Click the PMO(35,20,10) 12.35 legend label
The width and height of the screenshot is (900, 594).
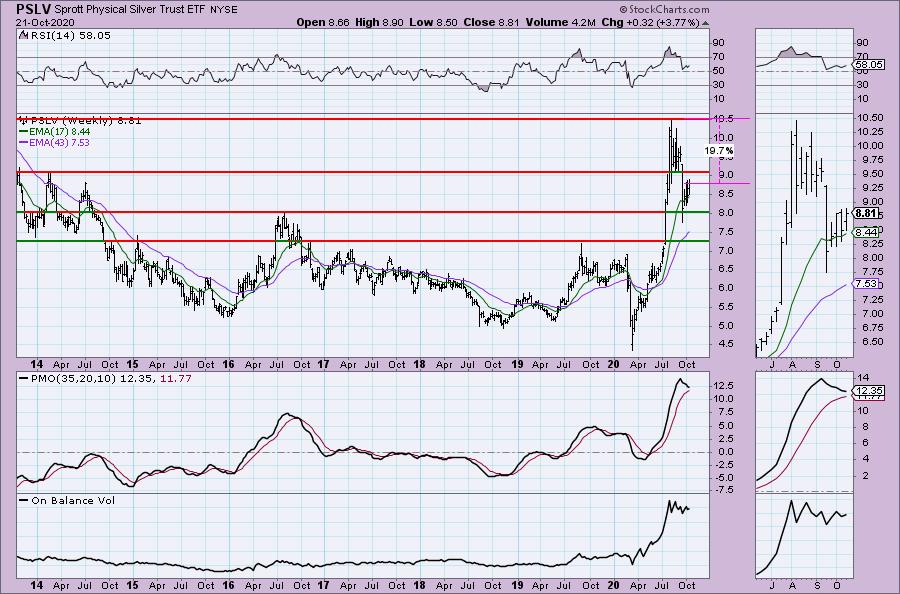click(x=86, y=379)
